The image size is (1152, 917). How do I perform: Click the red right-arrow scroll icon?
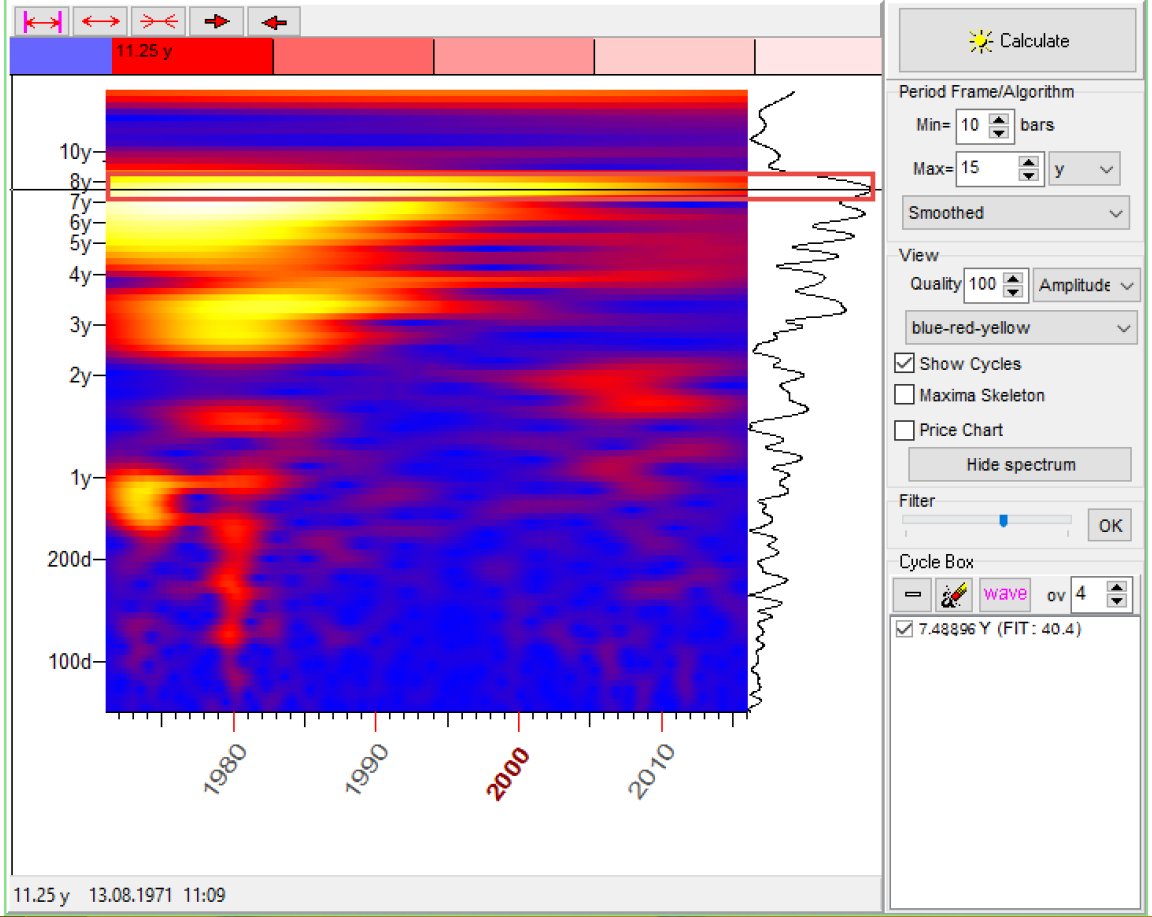pos(216,21)
